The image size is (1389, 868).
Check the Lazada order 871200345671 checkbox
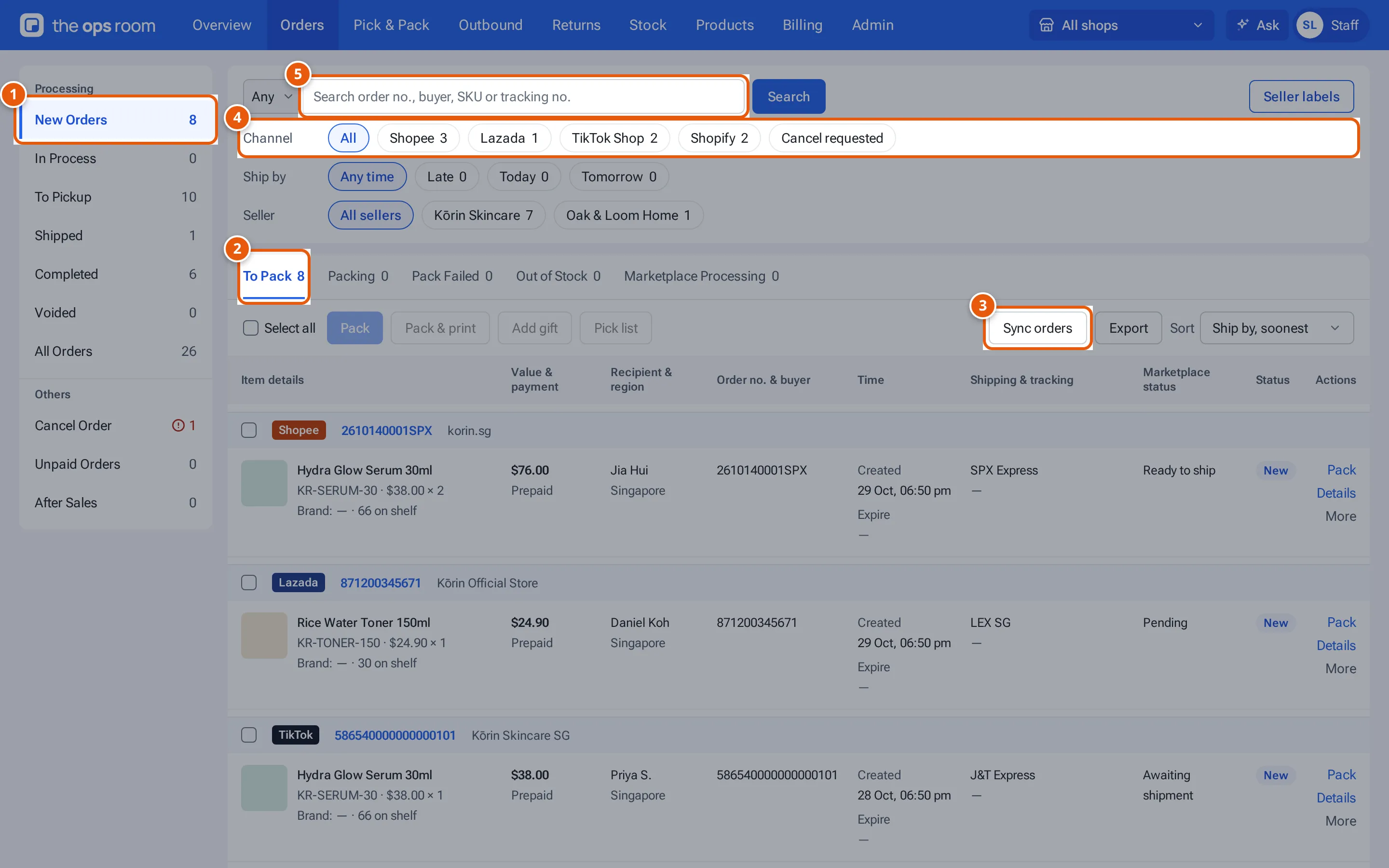click(x=248, y=583)
